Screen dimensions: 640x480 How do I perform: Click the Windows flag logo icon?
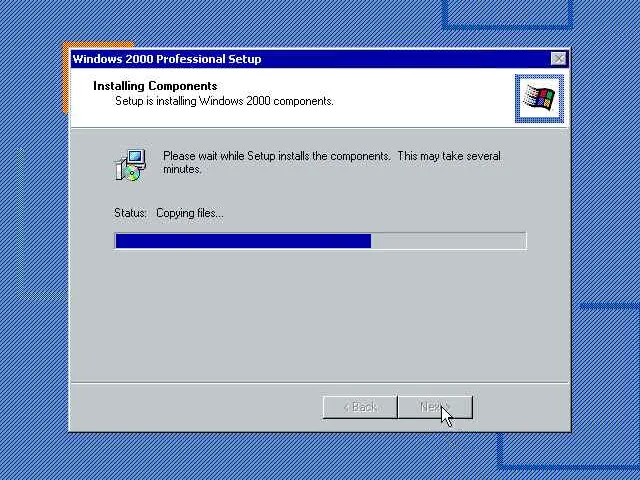(x=539, y=98)
